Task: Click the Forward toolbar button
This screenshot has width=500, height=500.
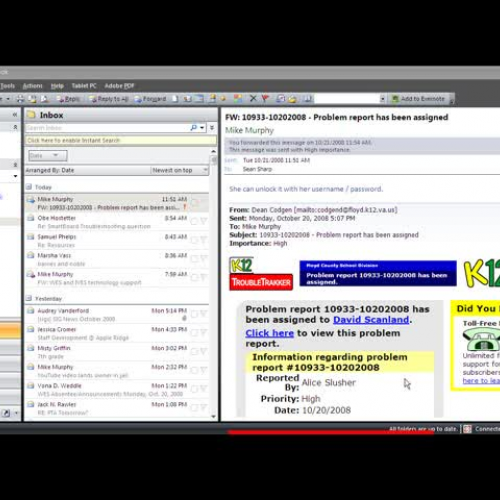Action: click(x=150, y=99)
